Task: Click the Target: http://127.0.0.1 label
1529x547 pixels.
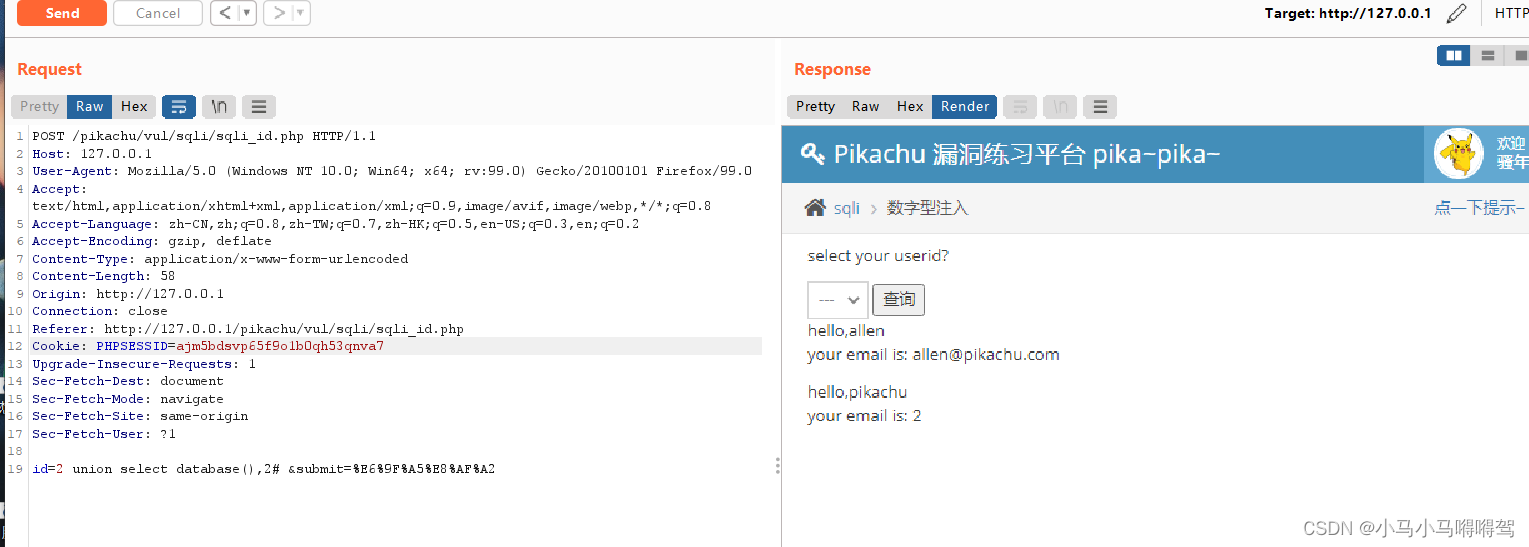Action: (1348, 13)
